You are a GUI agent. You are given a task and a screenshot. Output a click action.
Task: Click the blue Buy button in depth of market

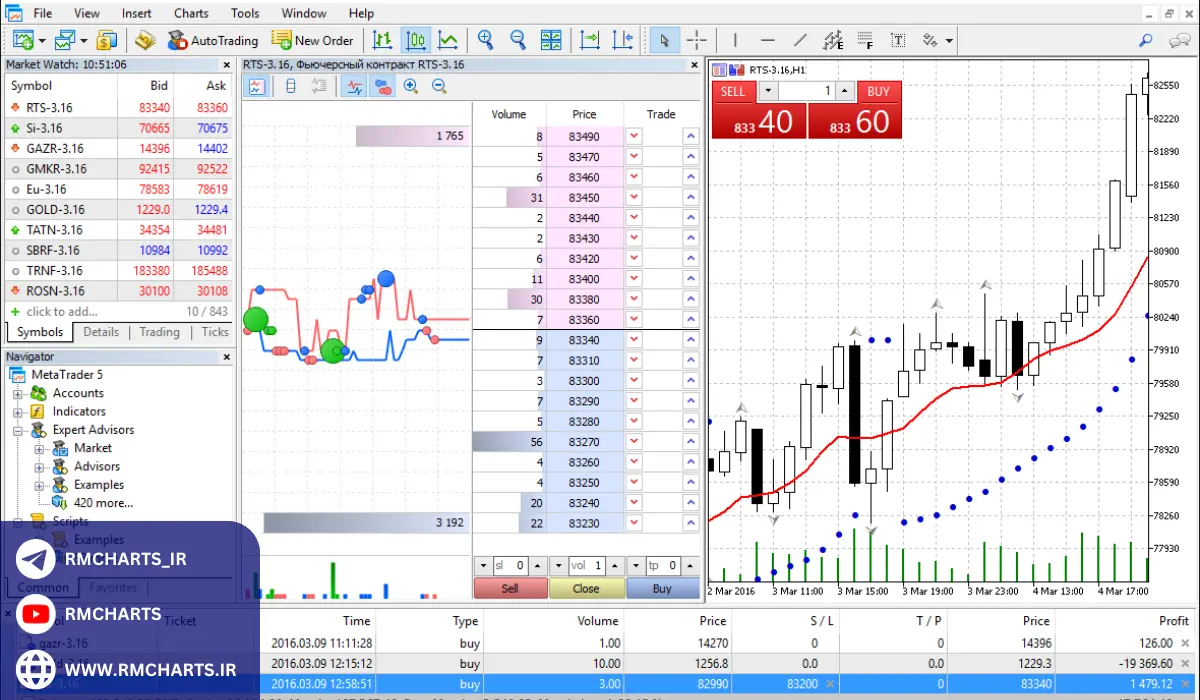[x=662, y=589]
